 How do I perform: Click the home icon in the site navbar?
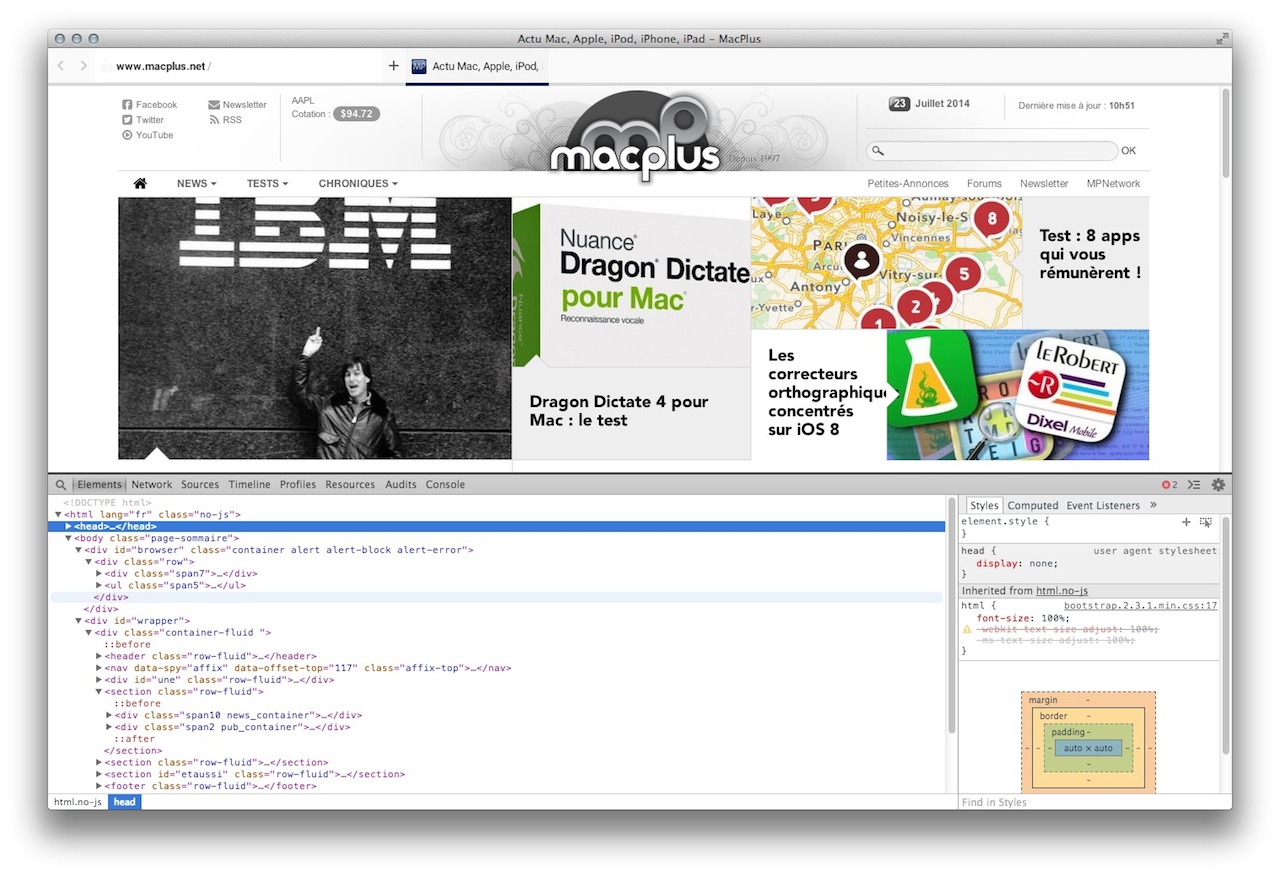[x=140, y=183]
